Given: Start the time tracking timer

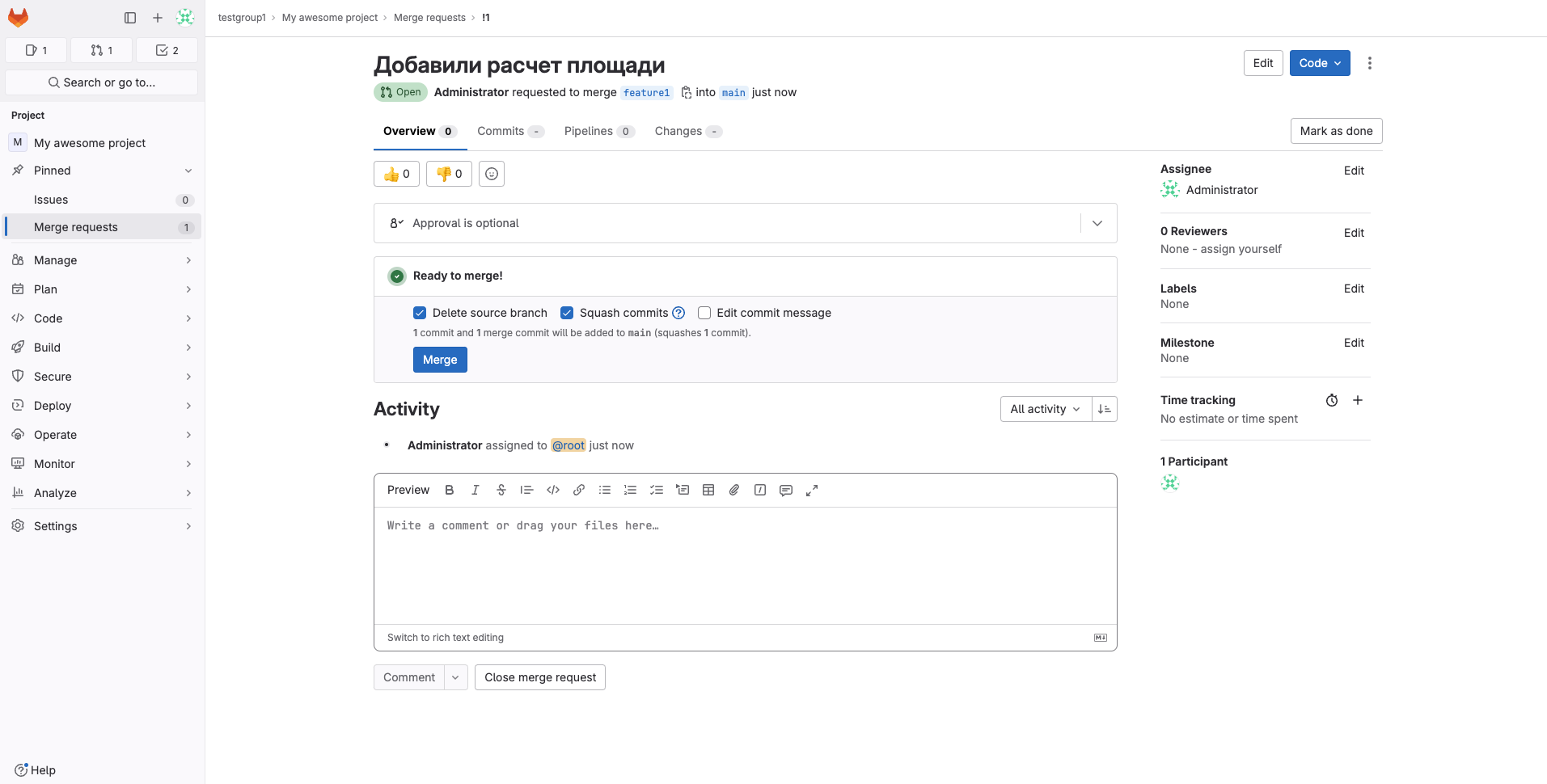Looking at the screenshot, I should click(1331, 399).
